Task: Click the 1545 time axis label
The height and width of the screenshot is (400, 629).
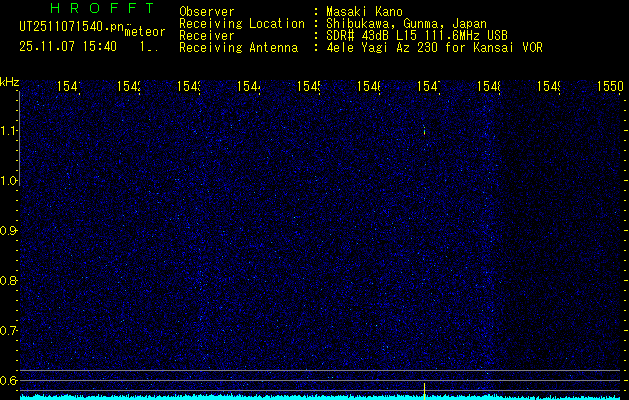Action: (x=309, y=86)
